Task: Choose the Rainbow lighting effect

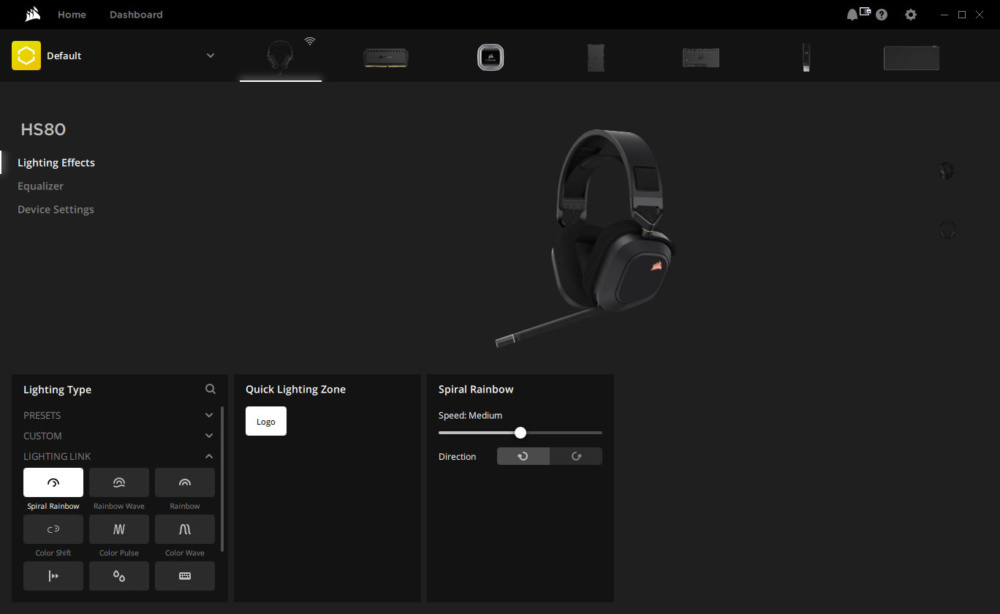Action: click(x=184, y=483)
